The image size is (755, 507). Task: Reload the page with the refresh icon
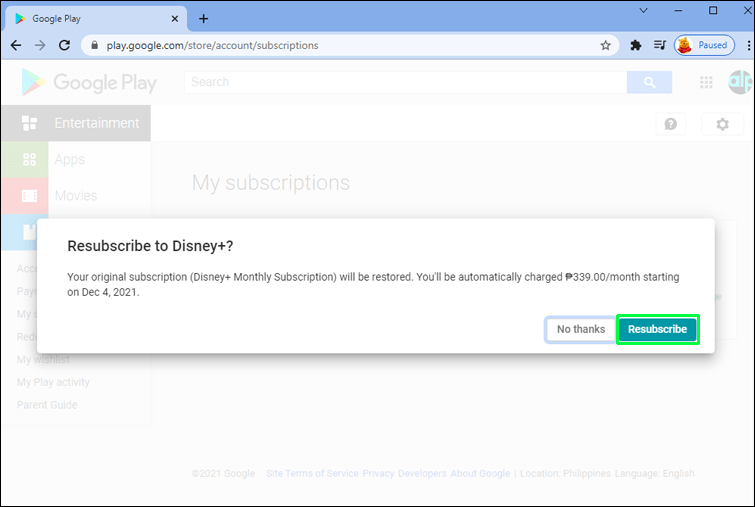point(65,45)
